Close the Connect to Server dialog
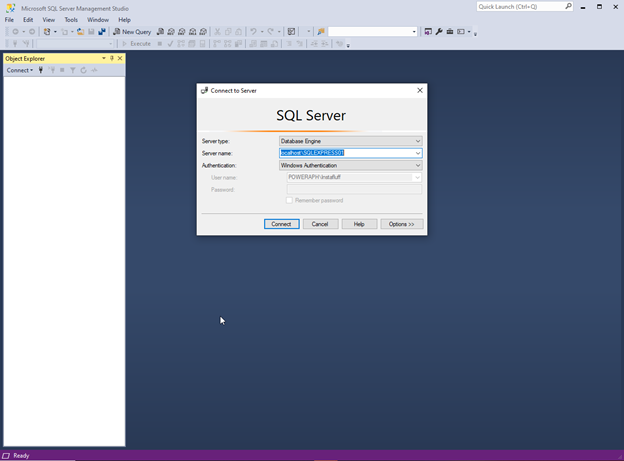 click(x=420, y=90)
